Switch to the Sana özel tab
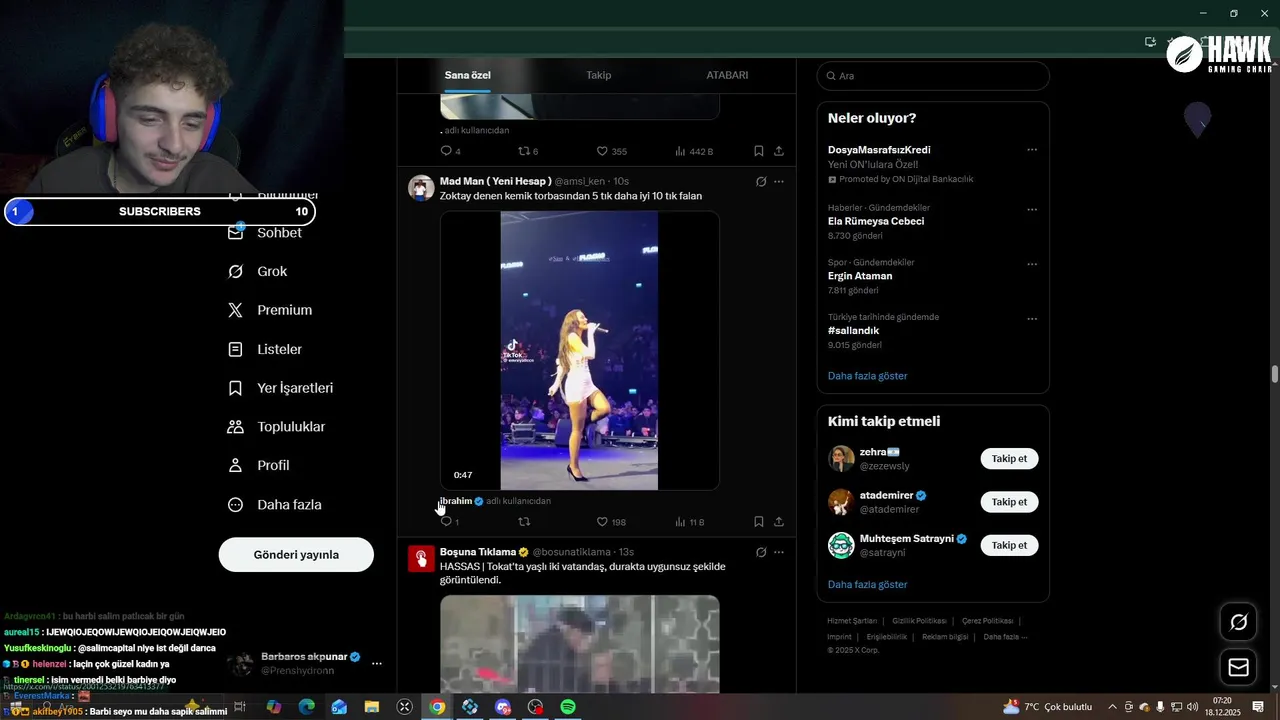This screenshot has height=720, width=1280. click(467, 75)
